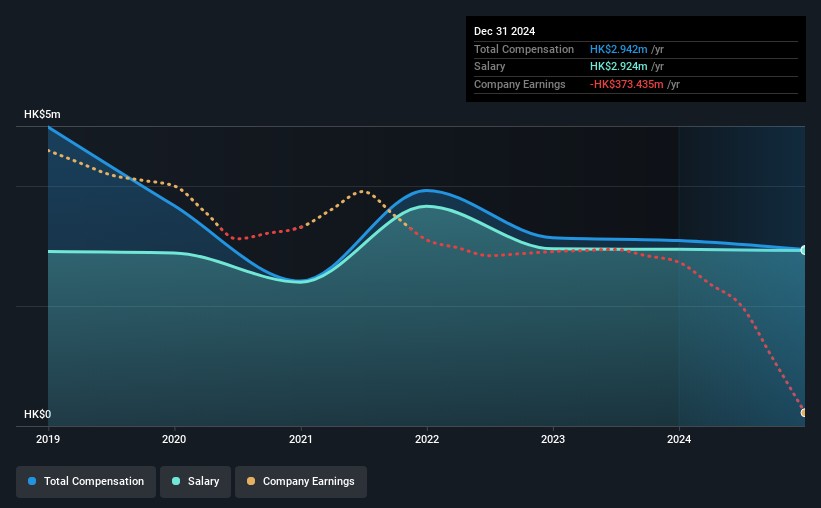Screen dimensions: 821x508
Task: Click the Dec 31 2024 tooltip date
Action: point(508,31)
